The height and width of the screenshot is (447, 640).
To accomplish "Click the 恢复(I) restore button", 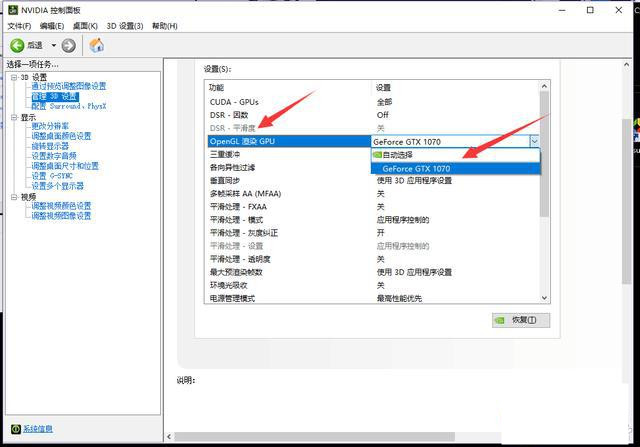I will tap(521, 320).
